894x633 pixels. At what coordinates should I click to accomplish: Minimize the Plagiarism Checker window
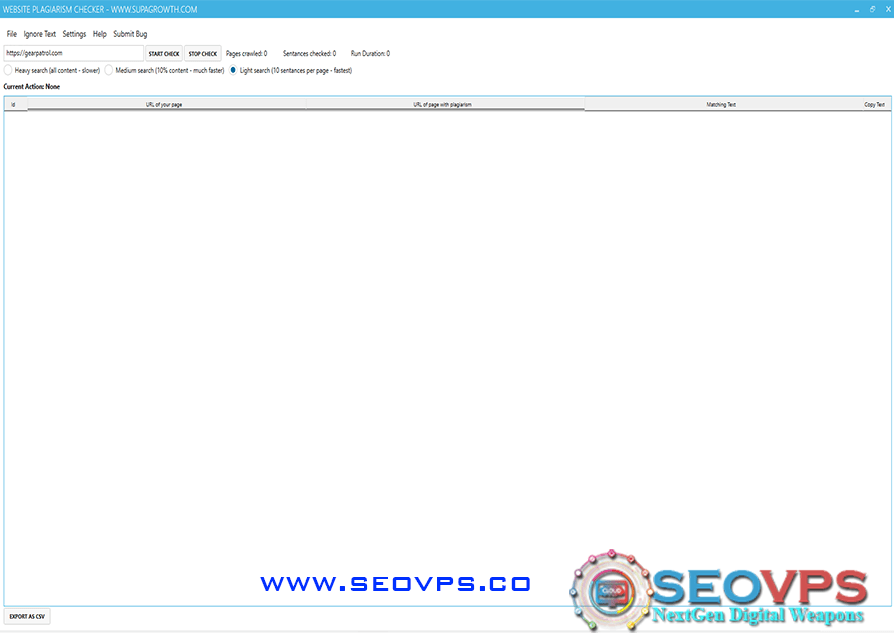click(x=856, y=9)
